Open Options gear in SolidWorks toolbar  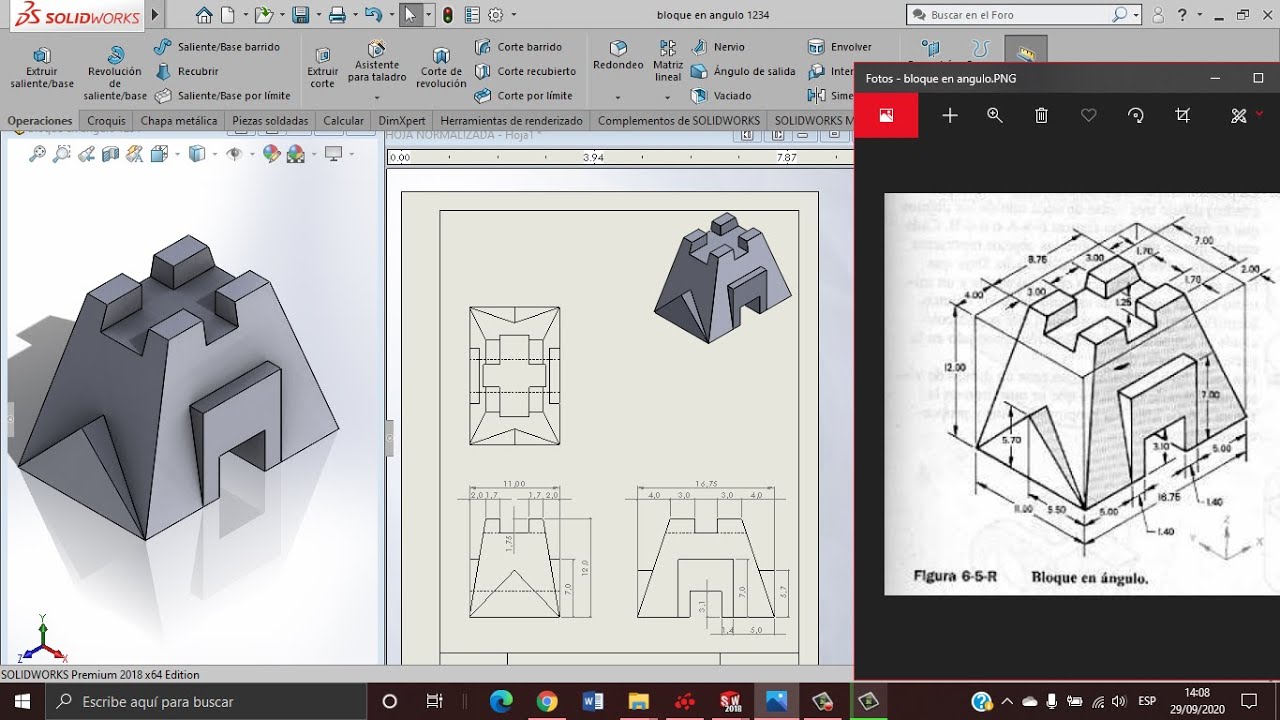[495, 15]
